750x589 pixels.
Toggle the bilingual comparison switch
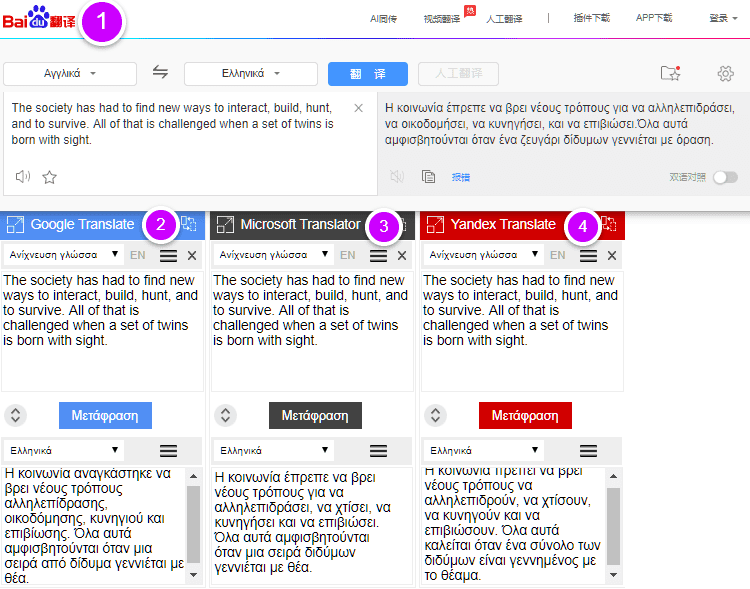725,177
